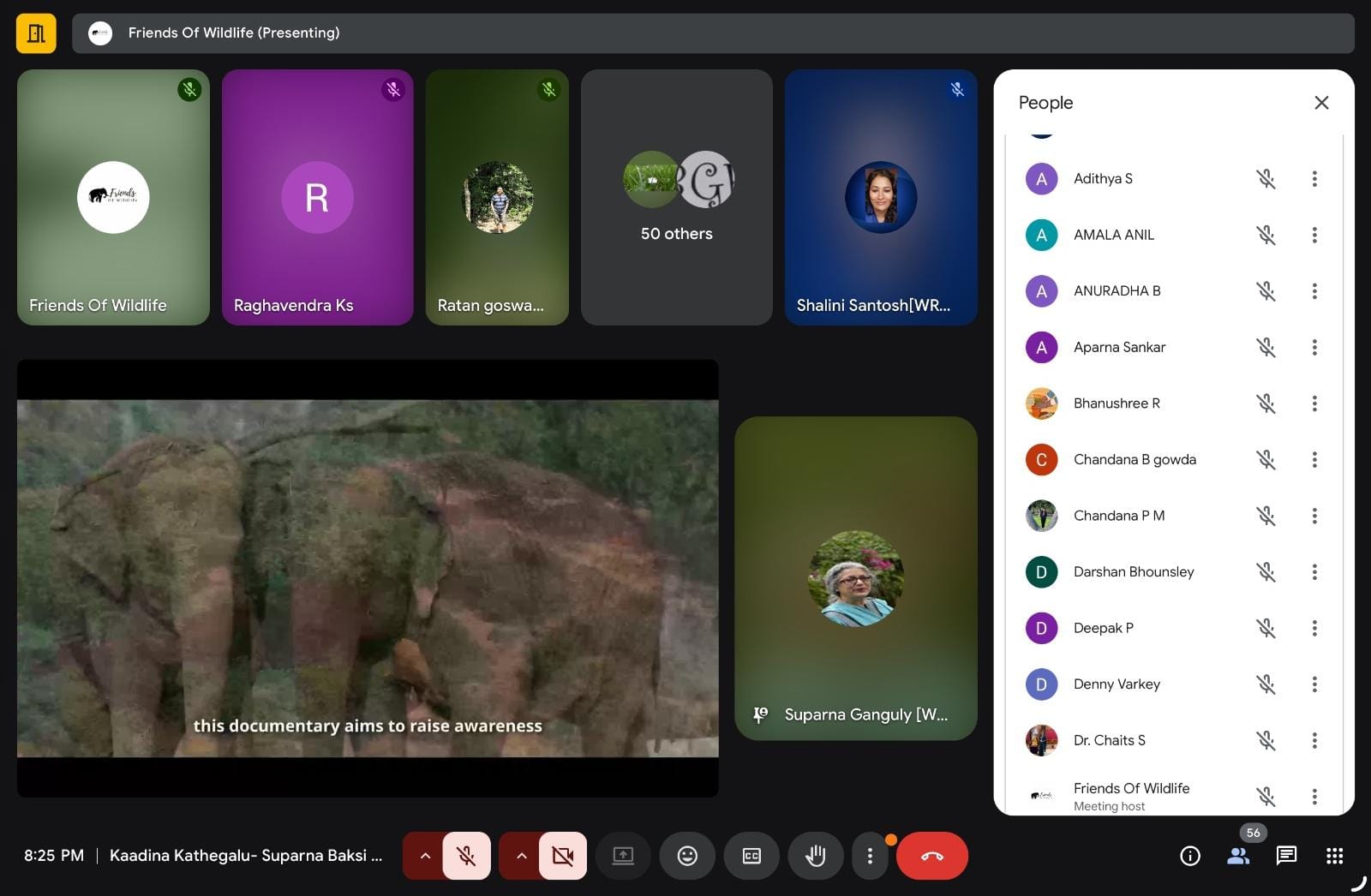Screen dimensions: 1371x896
Task: Turn on closed captions
Action: point(751,856)
